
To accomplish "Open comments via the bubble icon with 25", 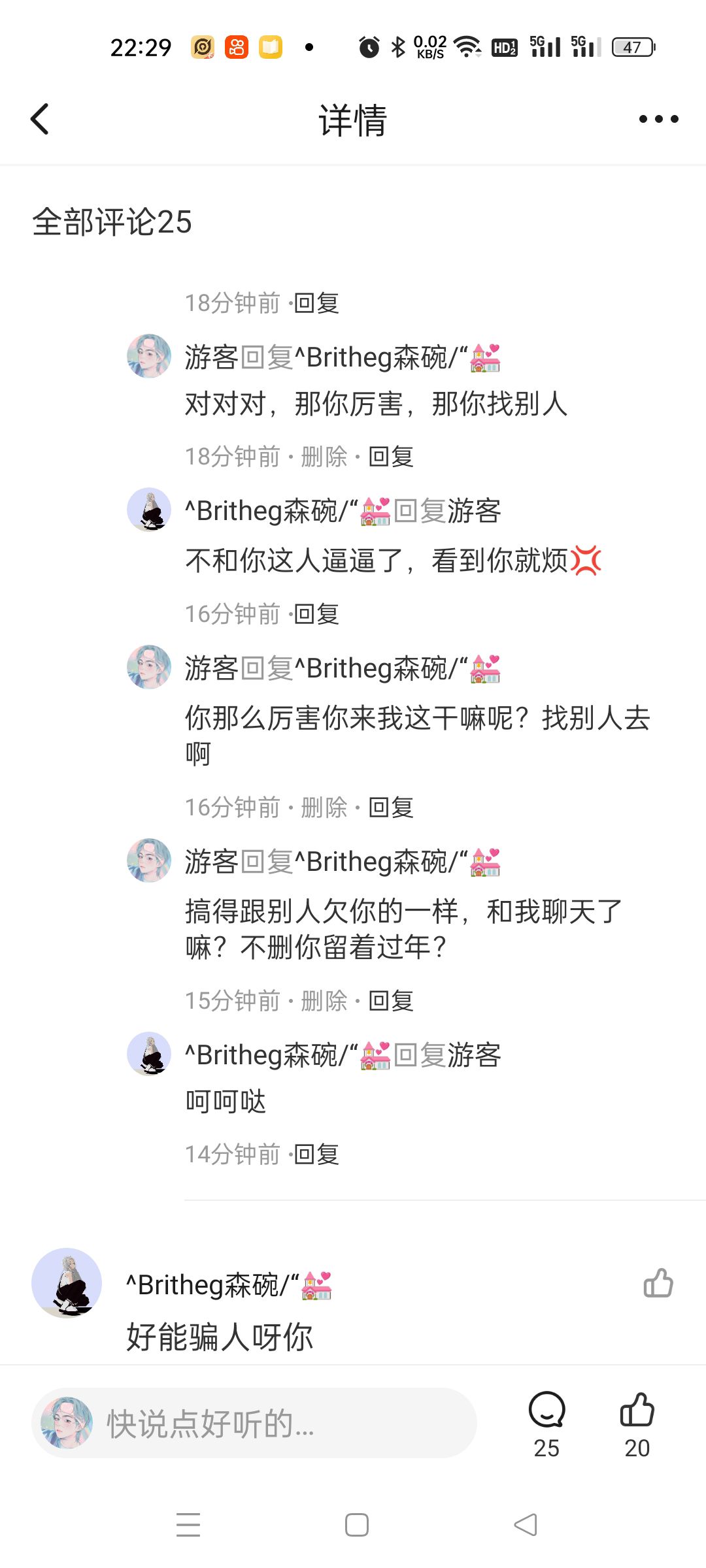I will coord(546,1411).
